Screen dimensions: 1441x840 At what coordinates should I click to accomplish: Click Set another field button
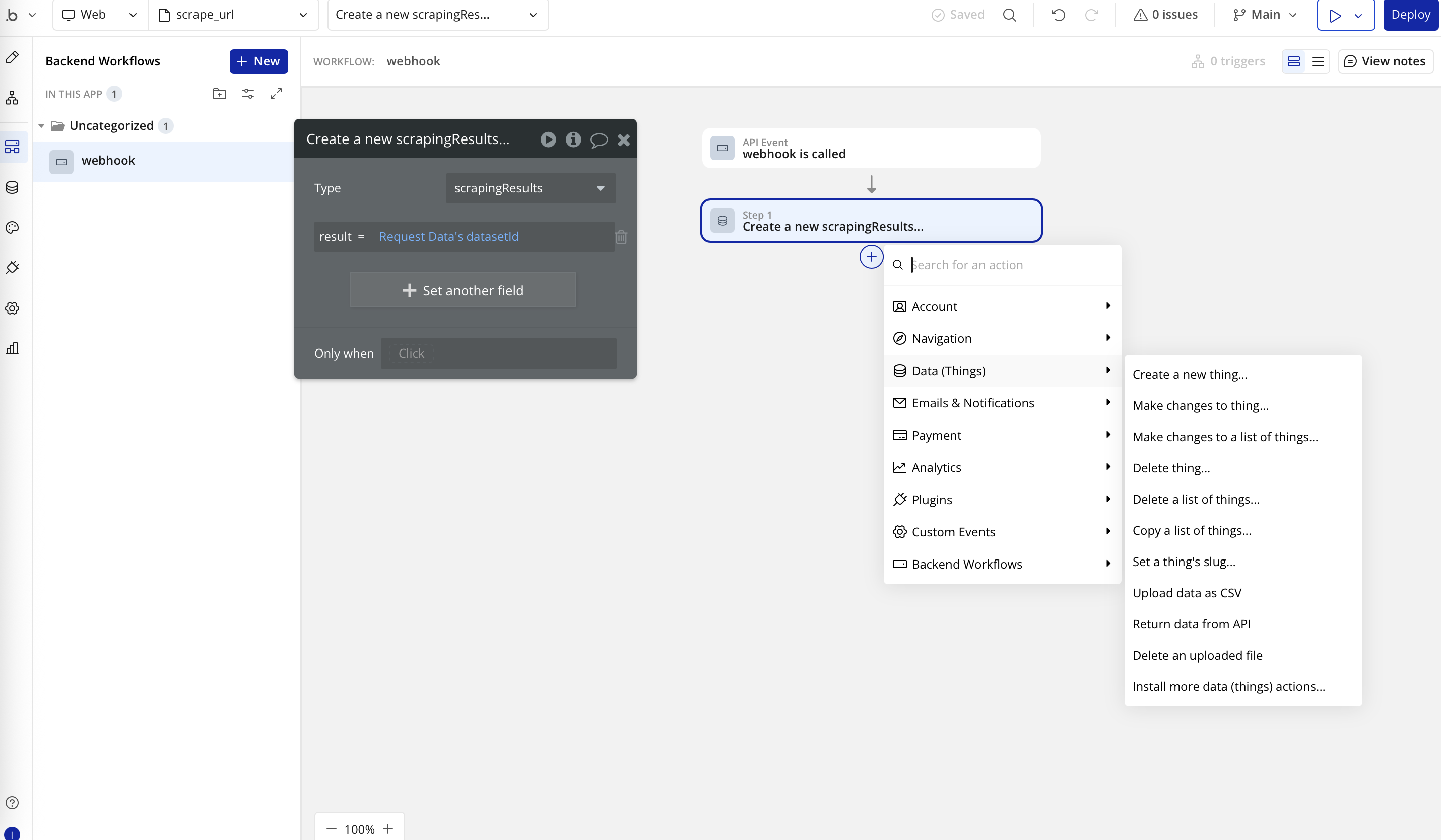click(x=463, y=290)
